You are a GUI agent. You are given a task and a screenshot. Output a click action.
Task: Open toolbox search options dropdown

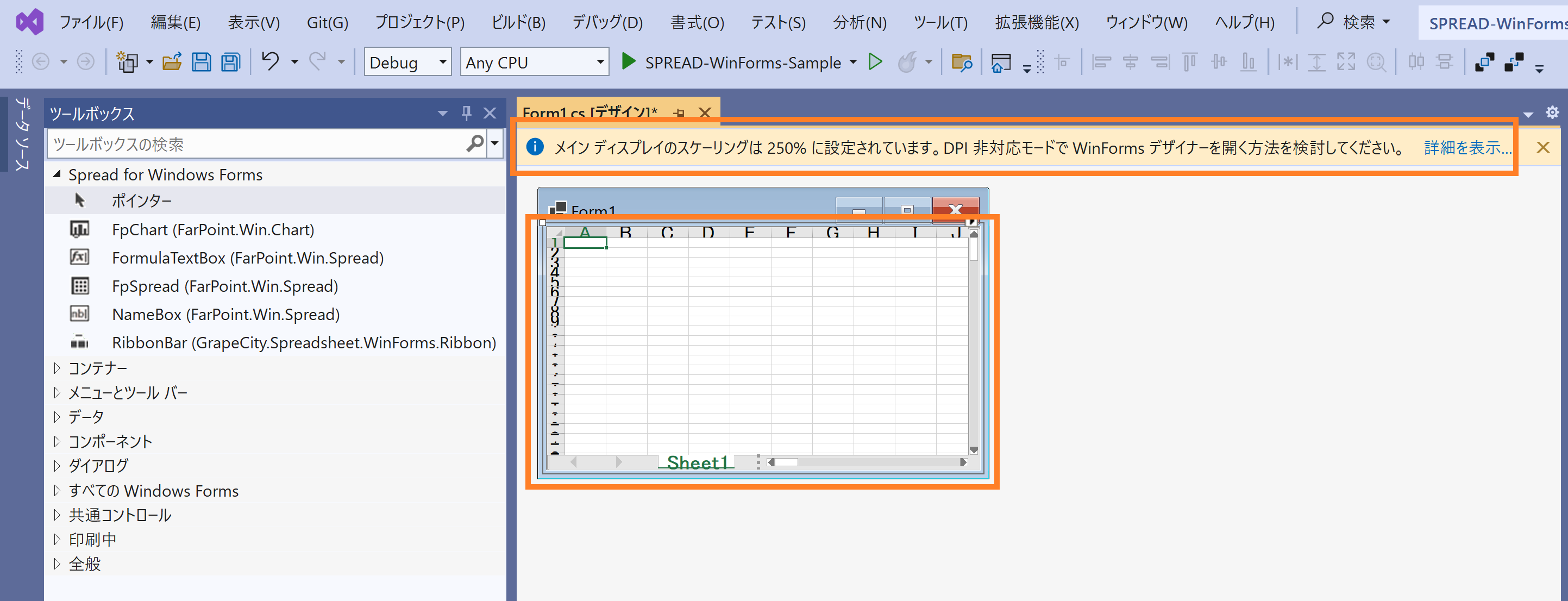click(495, 143)
